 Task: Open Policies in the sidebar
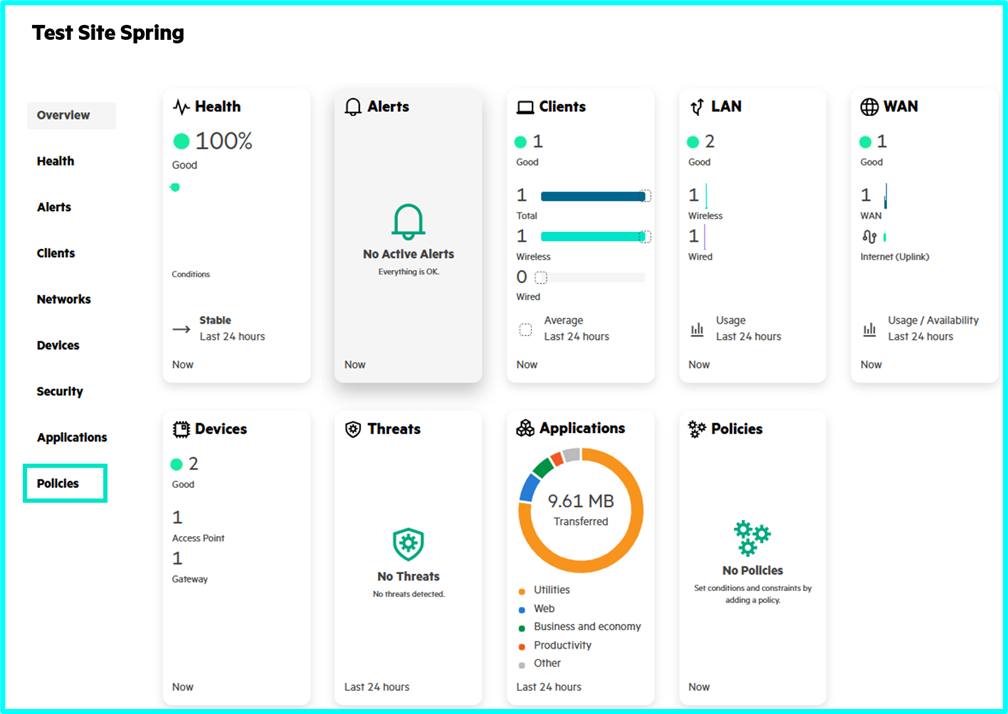coord(65,483)
